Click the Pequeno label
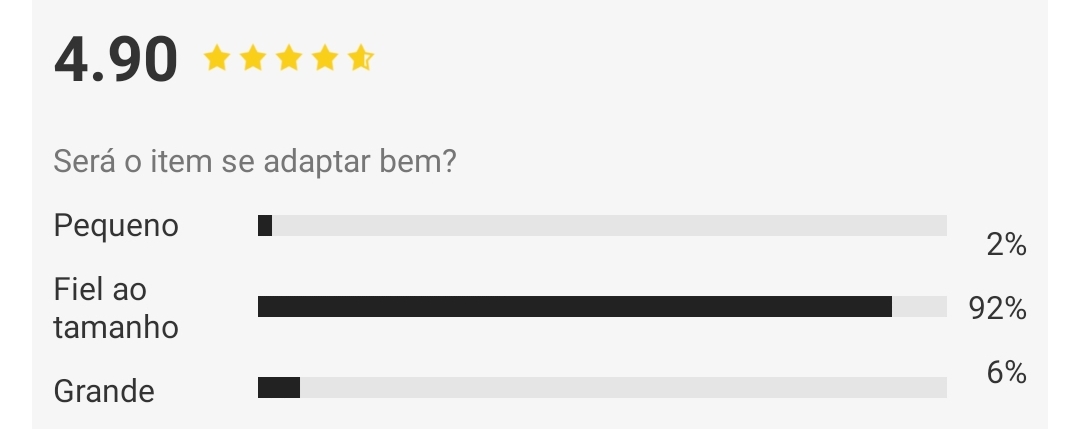 click(116, 226)
